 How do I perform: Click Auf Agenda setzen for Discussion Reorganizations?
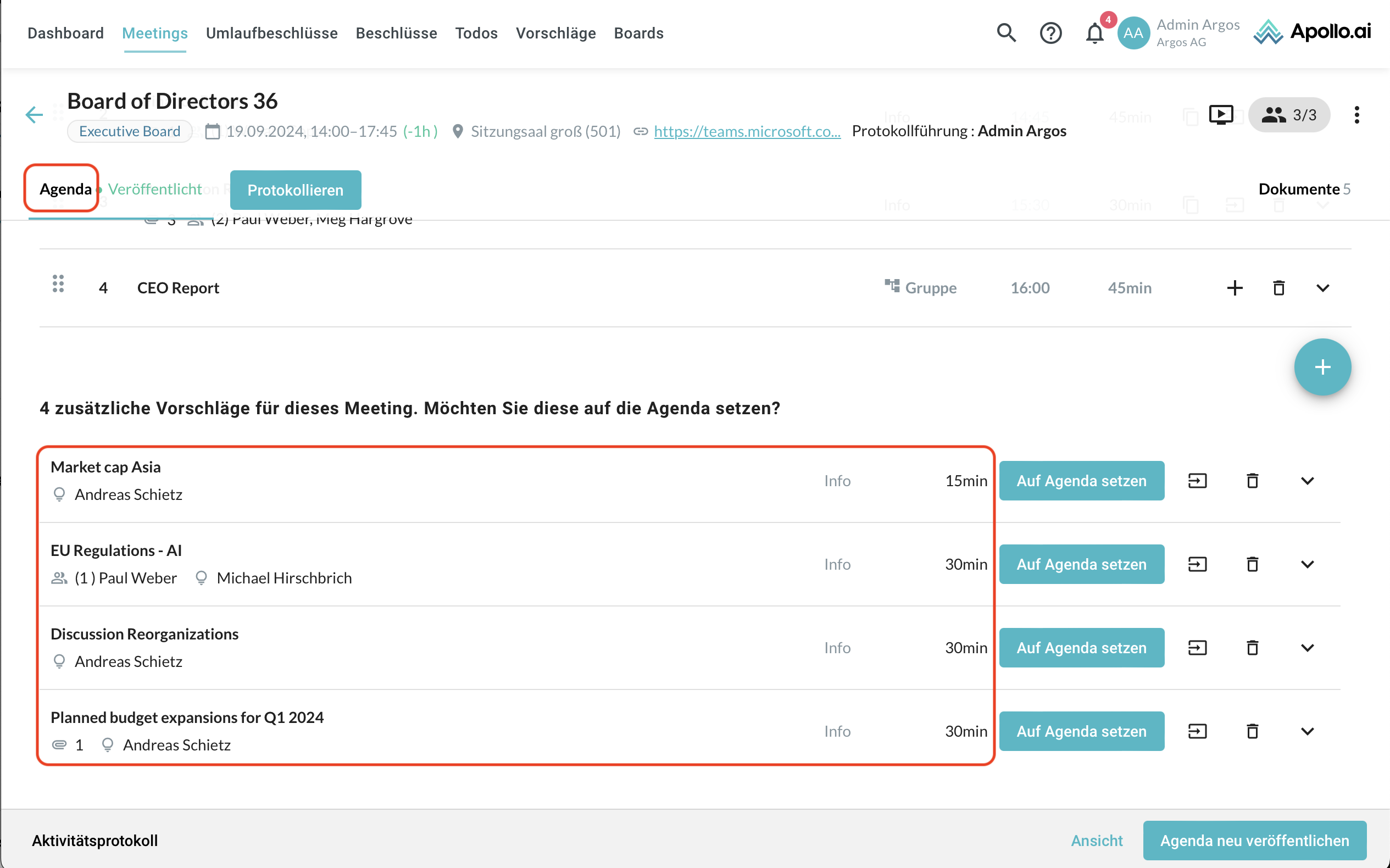point(1081,648)
